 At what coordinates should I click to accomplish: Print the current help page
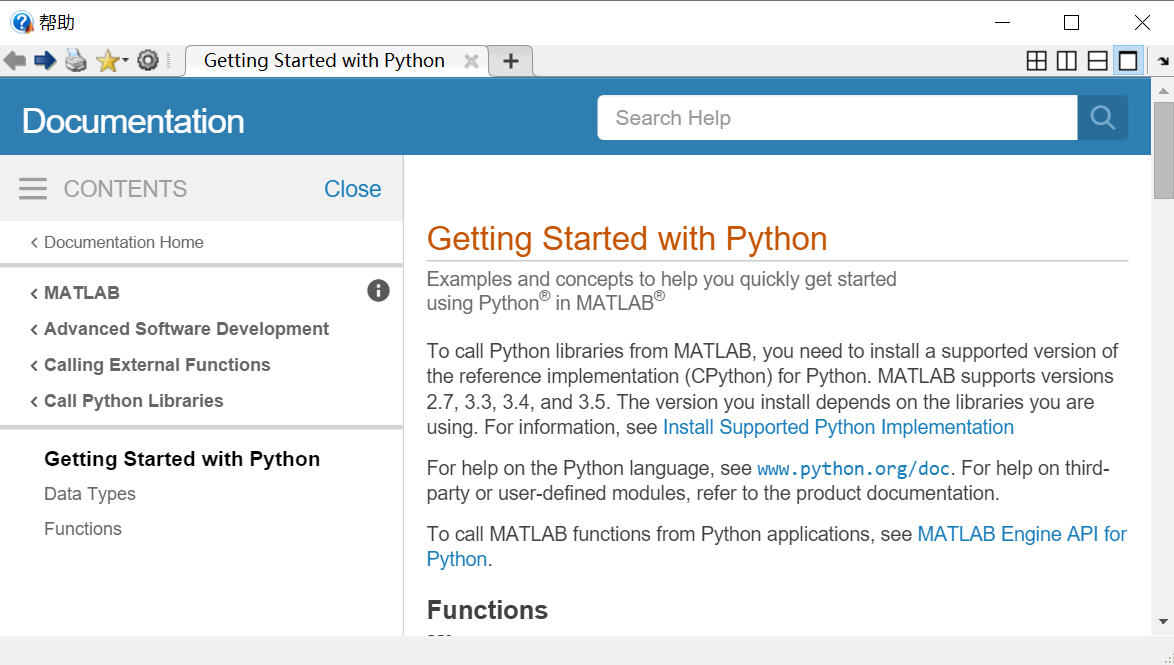click(x=76, y=60)
